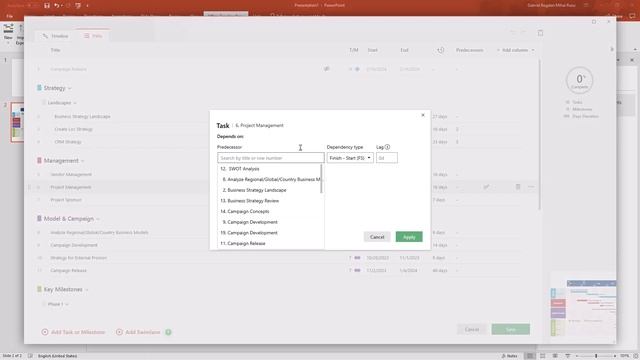The width and height of the screenshot is (640, 360).
Task: Cancel the Task dependency dialog
Action: 377,237
